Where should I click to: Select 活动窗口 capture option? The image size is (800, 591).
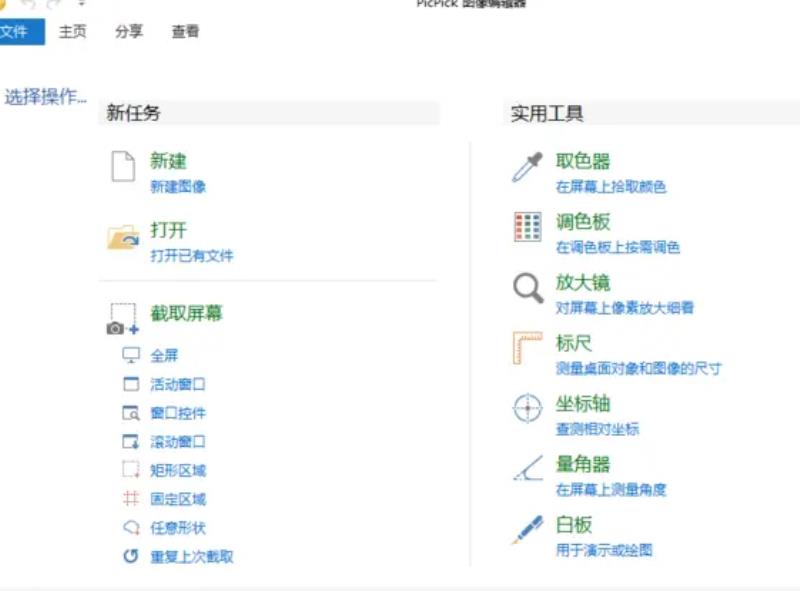click(x=178, y=384)
